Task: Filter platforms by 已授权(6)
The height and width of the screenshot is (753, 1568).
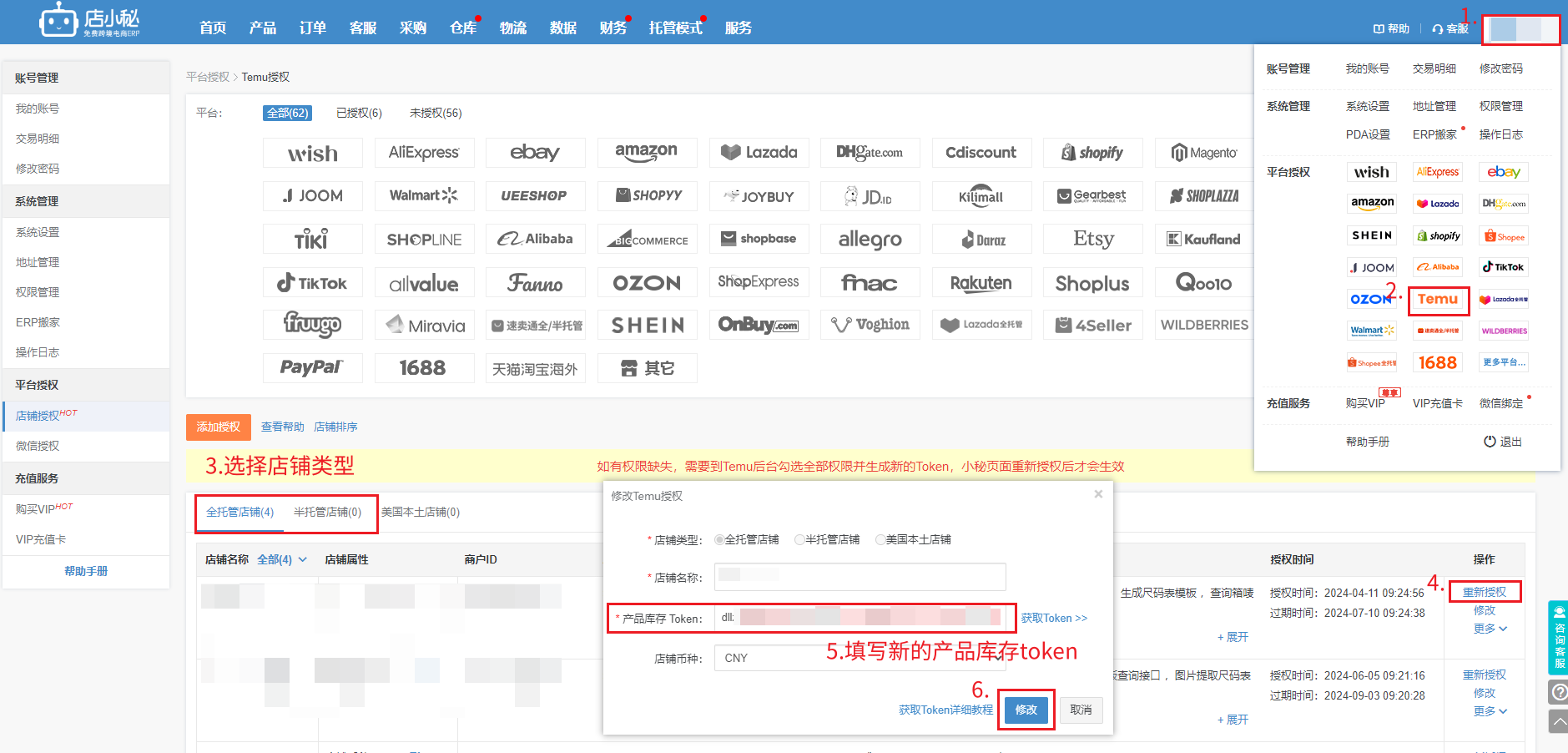Action: 359,113
